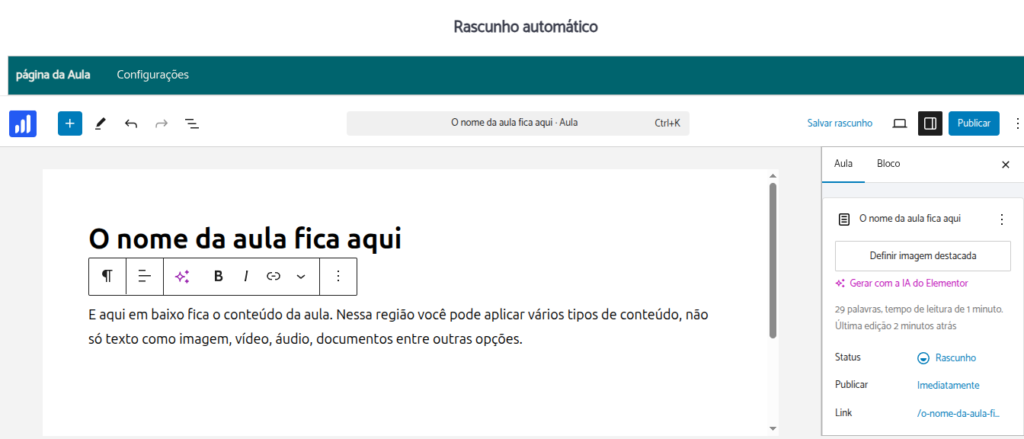The image size is (1024, 439).
Task: Select the pencil Tools icon
Action: [100, 124]
